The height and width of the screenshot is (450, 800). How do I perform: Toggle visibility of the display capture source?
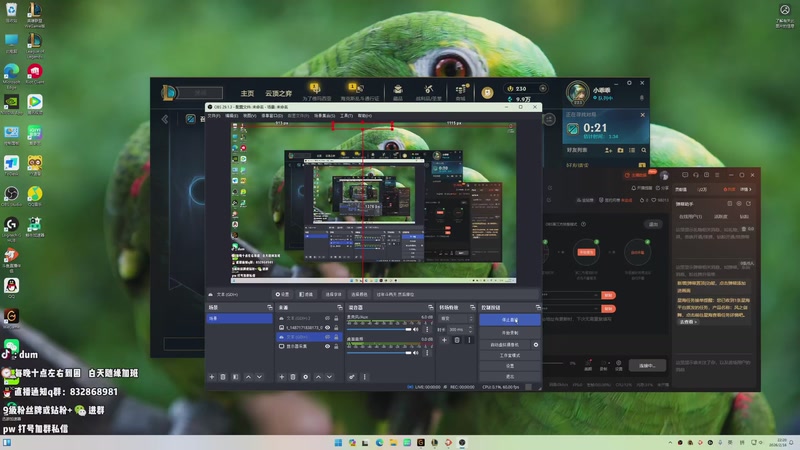click(x=327, y=346)
